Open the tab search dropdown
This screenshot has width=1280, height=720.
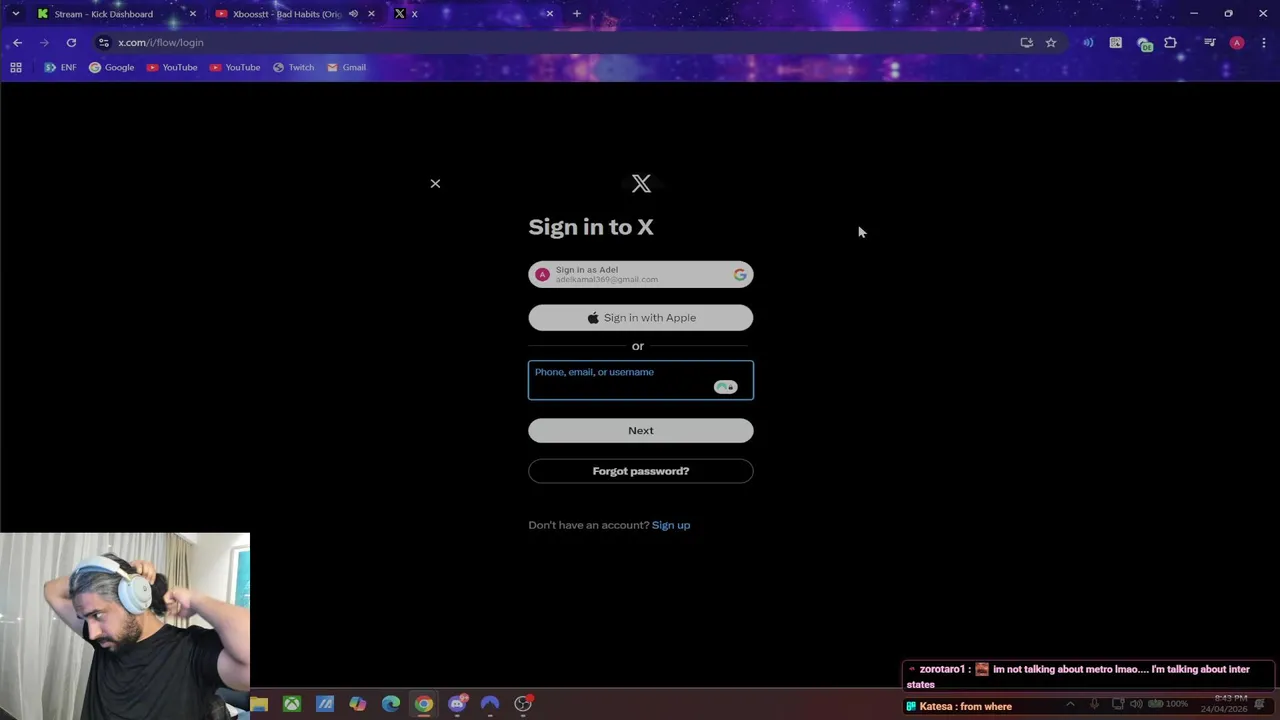click(15, 14)
